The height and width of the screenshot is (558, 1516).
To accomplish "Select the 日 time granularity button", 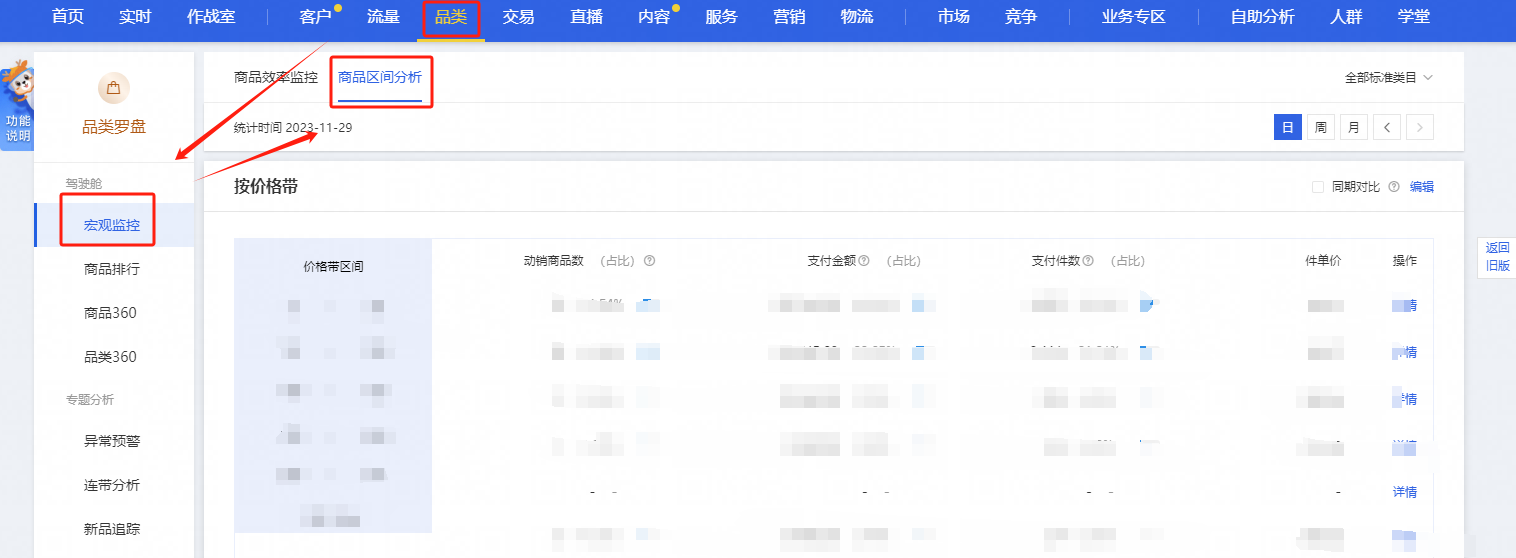I will [1287, 127].
